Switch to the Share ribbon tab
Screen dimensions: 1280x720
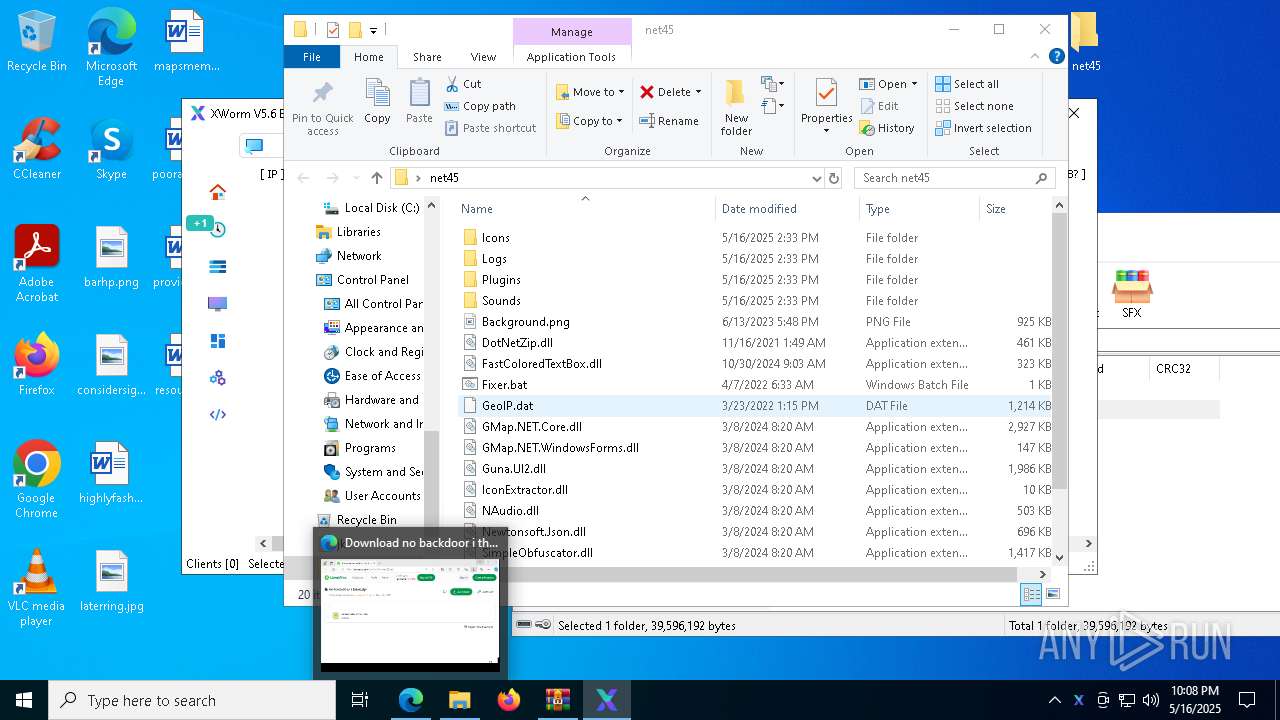tap(427, 57)
